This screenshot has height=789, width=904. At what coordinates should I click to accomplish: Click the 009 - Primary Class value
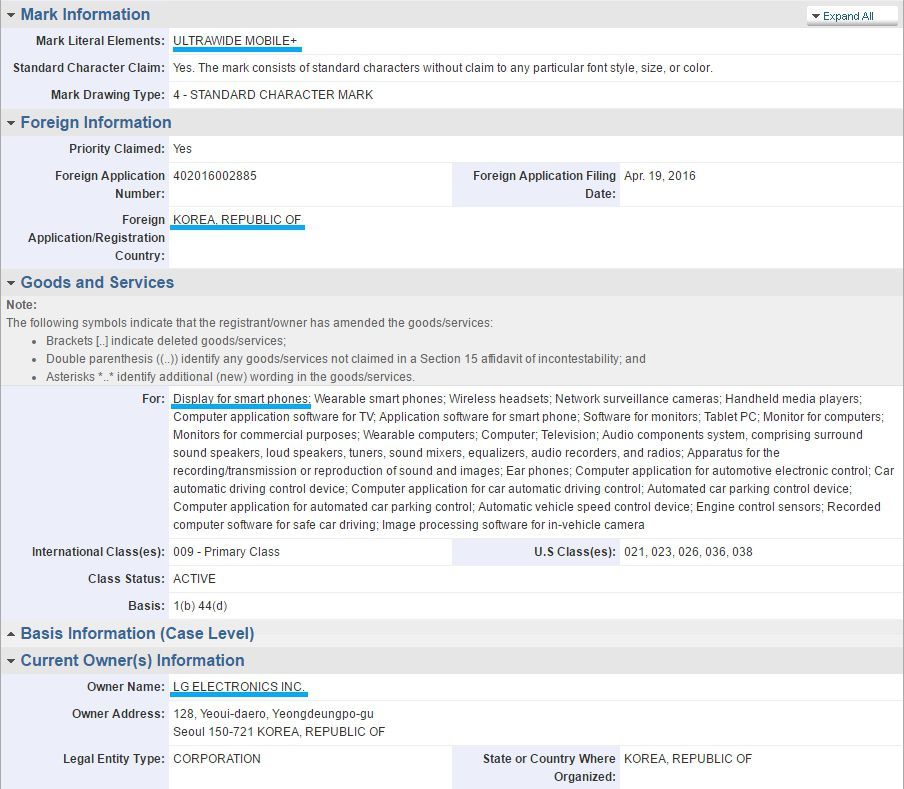[x=226, y=552]
